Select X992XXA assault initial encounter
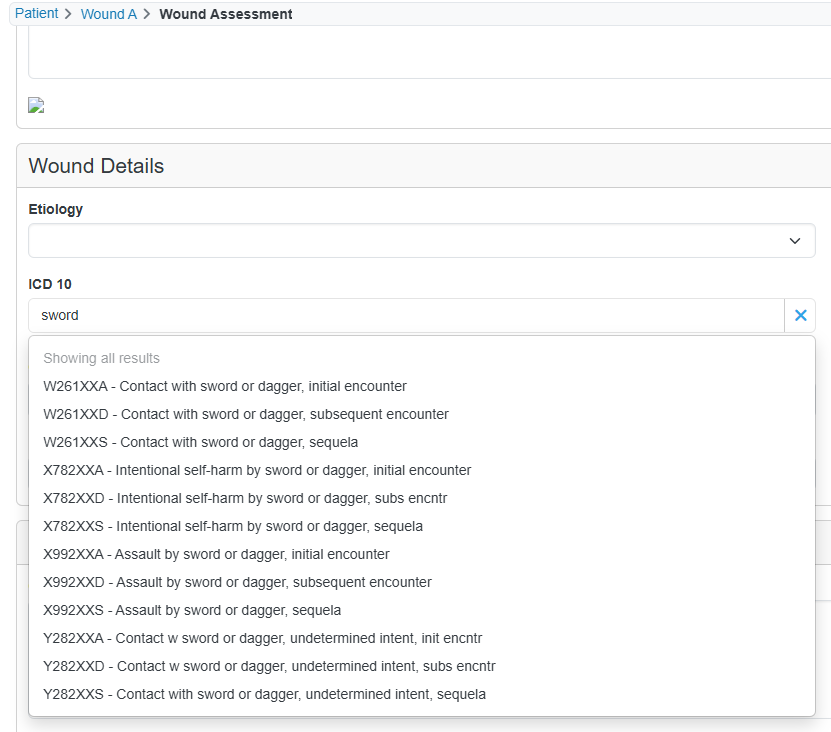This screenshot has height=732, width=831. 421,554
